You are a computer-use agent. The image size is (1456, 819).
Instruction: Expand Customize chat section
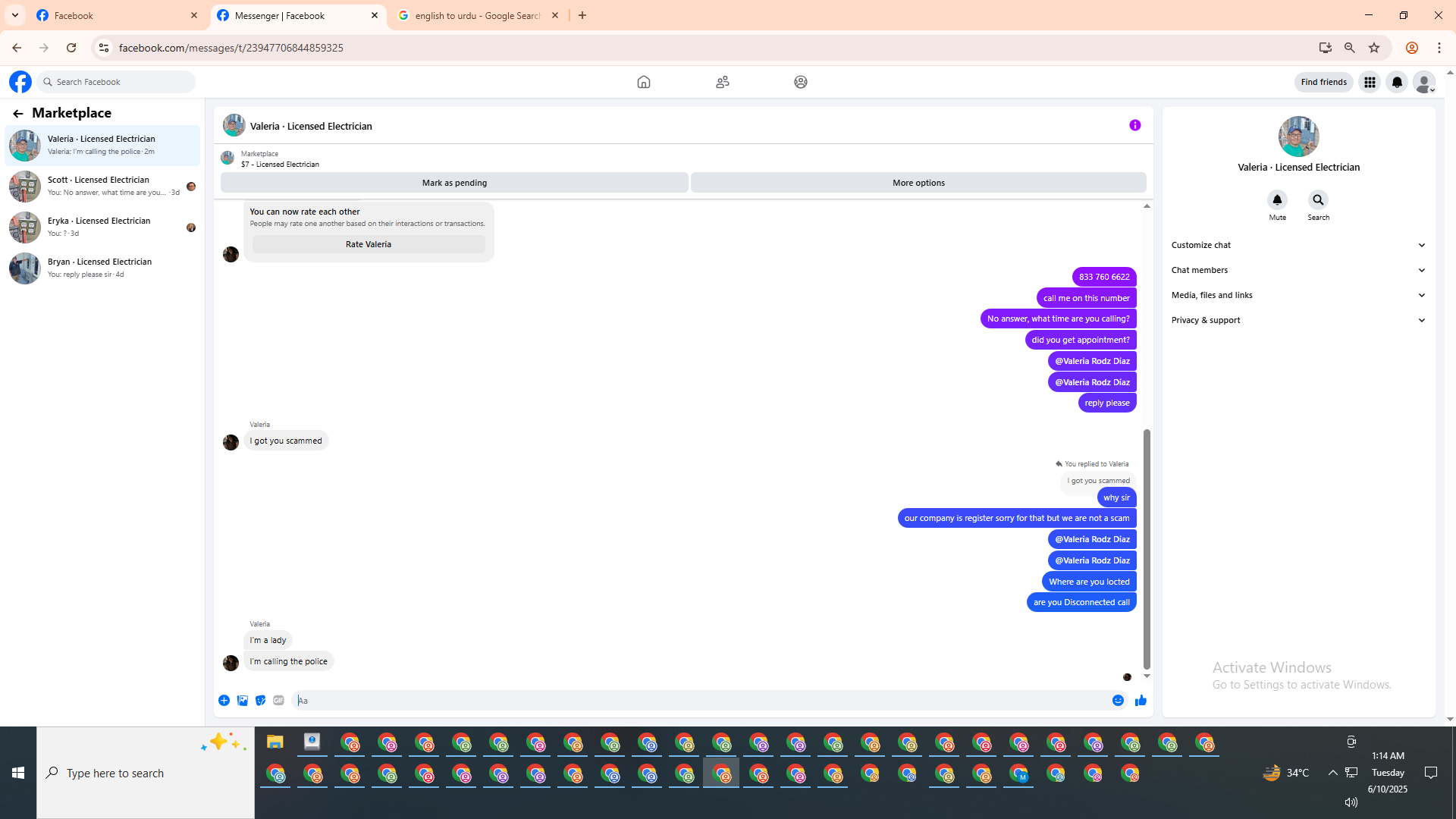coord(1298,245)
